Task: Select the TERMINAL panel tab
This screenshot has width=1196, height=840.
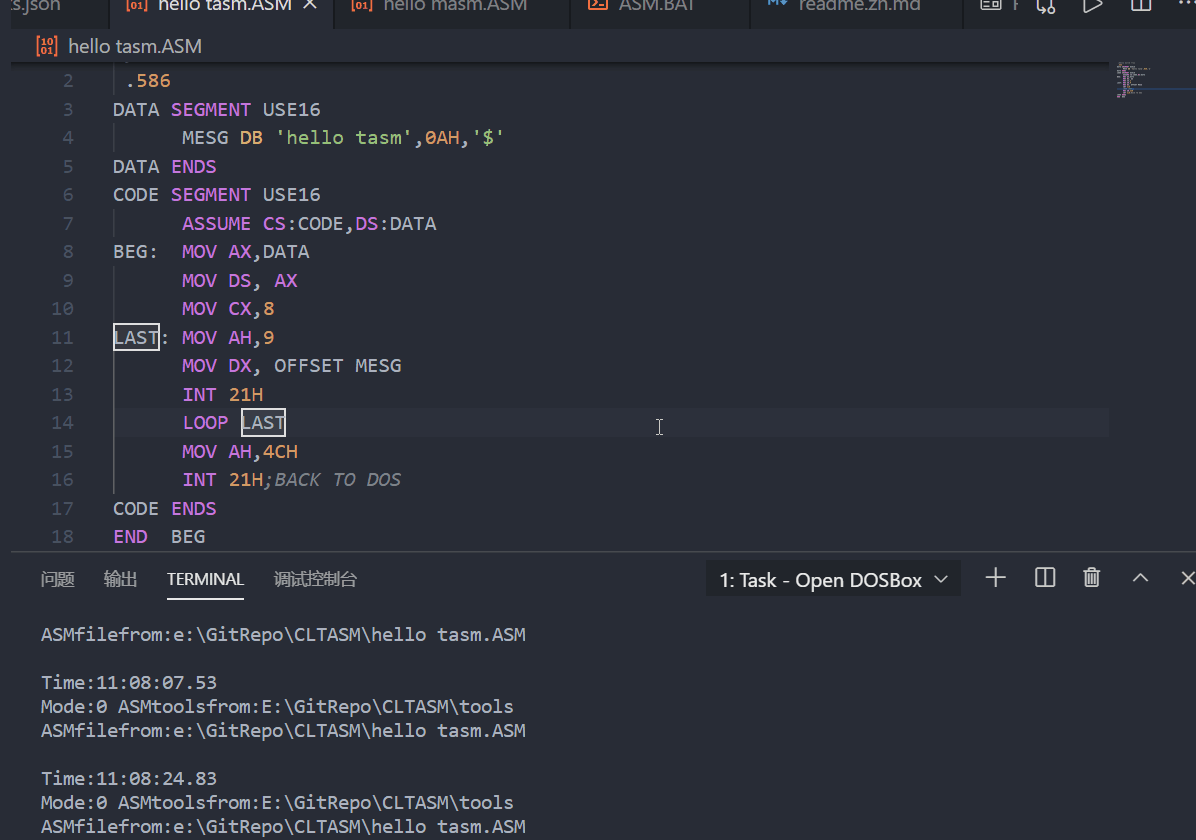Action: point(205,580)
